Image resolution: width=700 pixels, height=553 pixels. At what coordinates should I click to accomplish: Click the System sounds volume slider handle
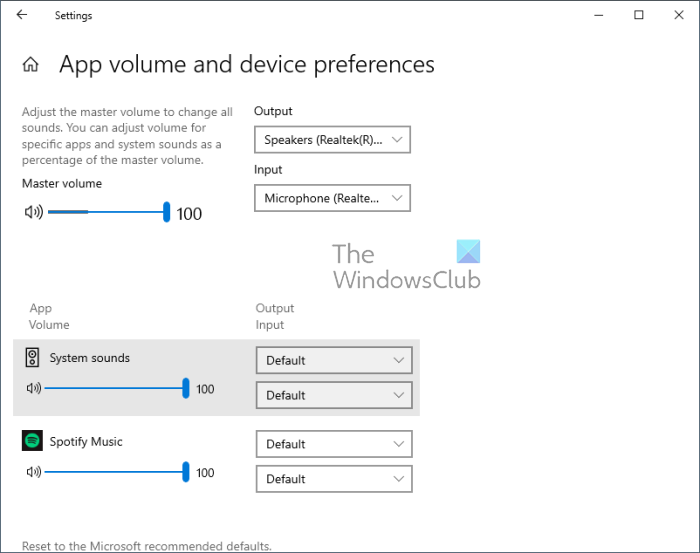pos(186,389)
